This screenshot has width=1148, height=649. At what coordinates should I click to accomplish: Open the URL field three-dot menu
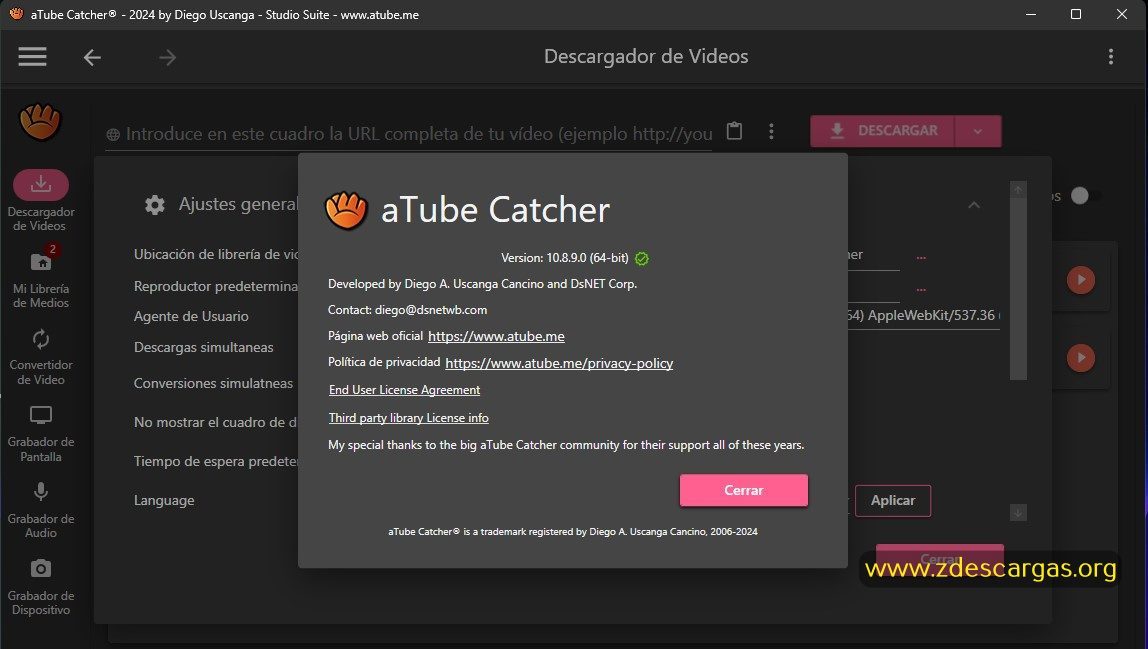point(771,131)
